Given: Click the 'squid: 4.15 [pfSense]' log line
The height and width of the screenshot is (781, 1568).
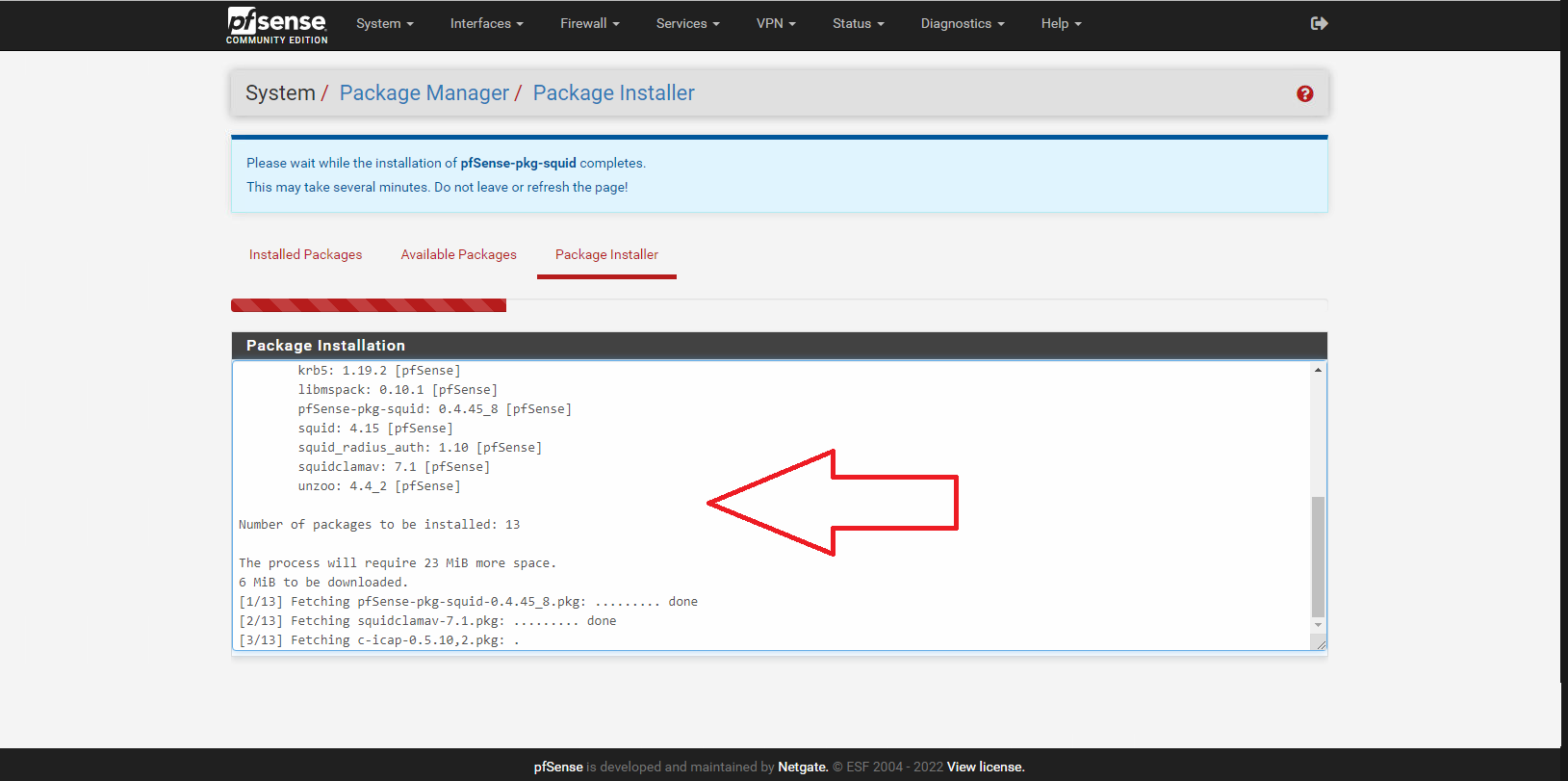Looking at the screenshot, I should pyautogui.click(x=375, y=428).
